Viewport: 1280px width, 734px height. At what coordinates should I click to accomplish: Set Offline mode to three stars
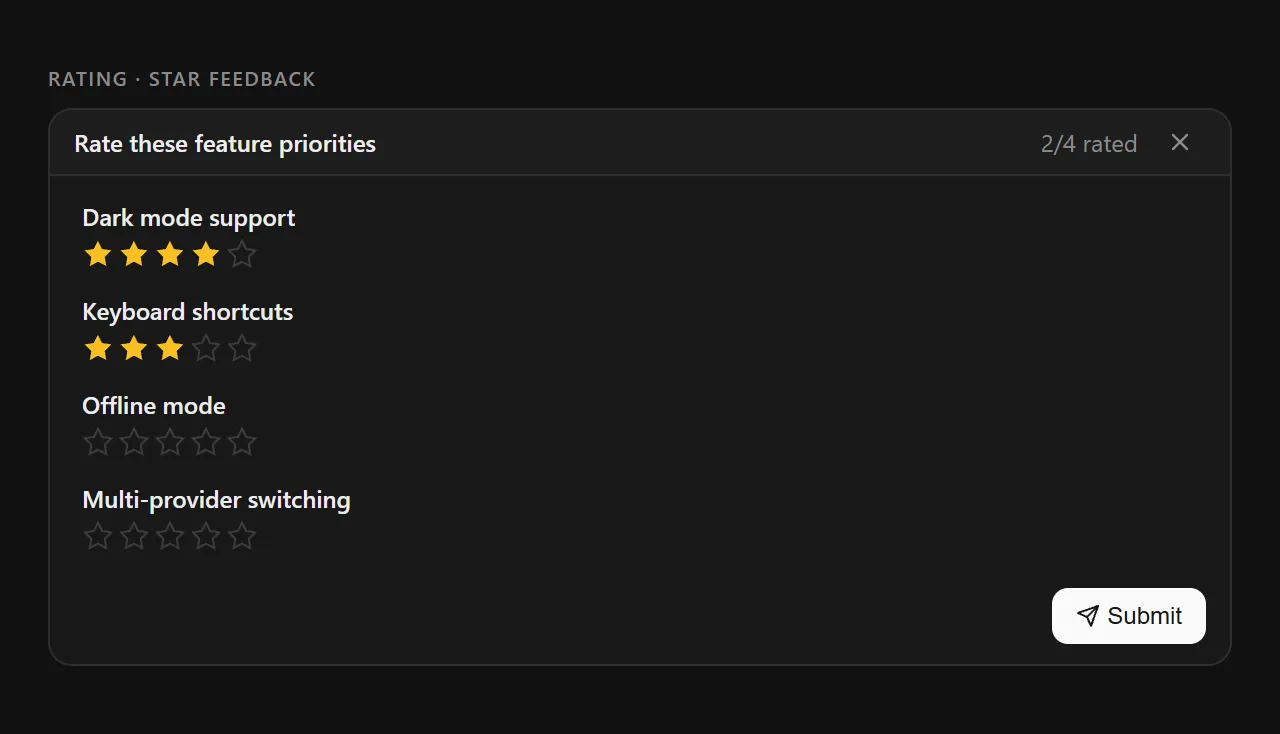(170, 443)
